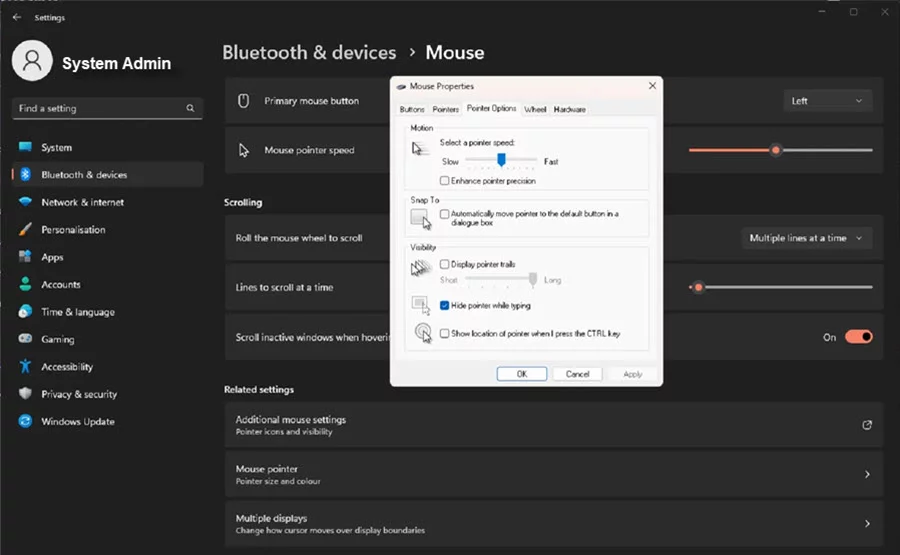Click the Primary mouse button icon

243,101
